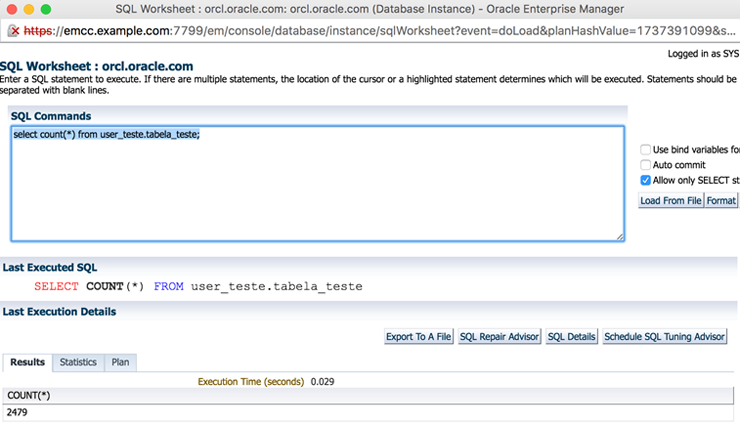Click inside the SQL Commands text area

click(316, 190)
